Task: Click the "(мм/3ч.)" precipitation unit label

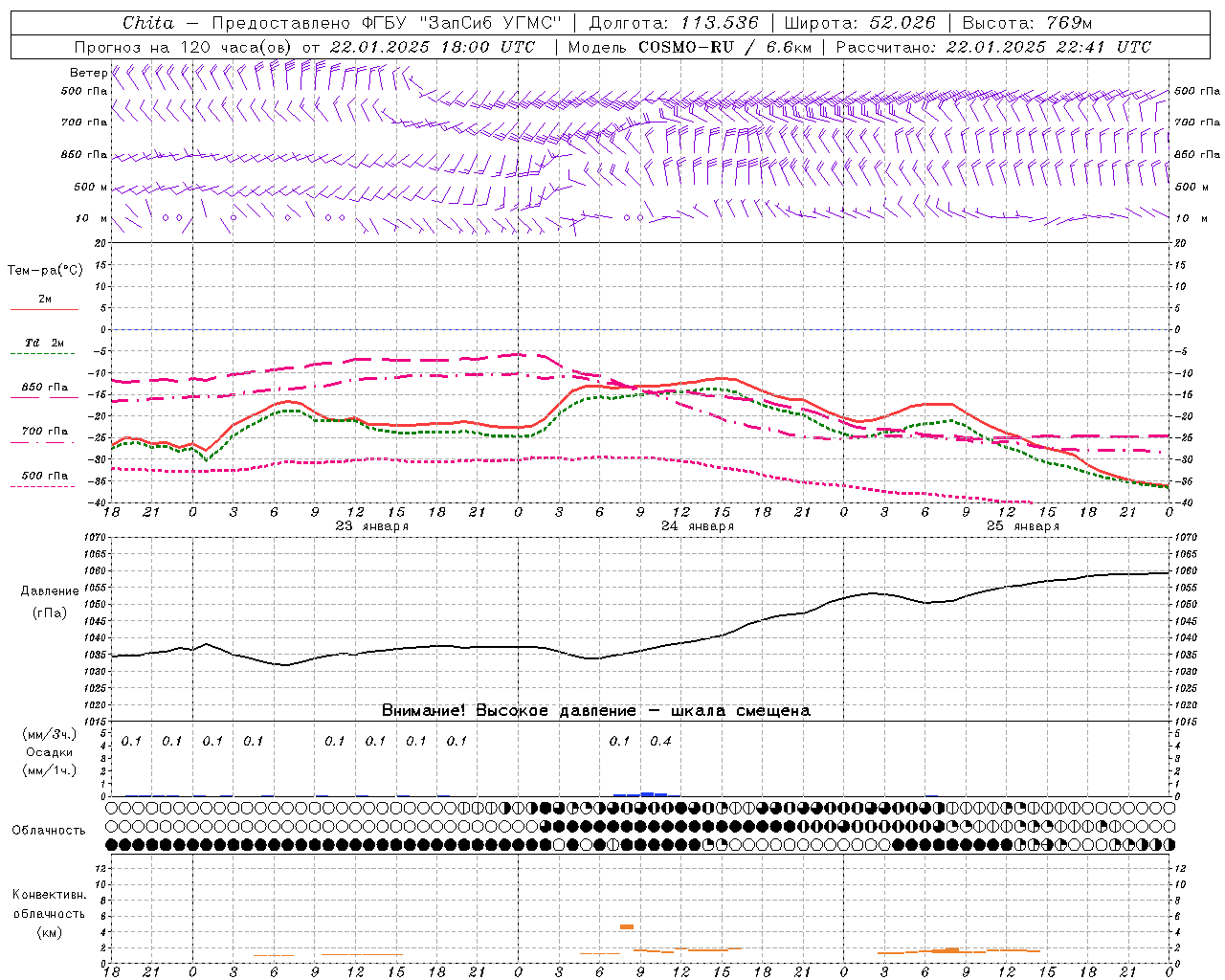Action: [50, 734]
